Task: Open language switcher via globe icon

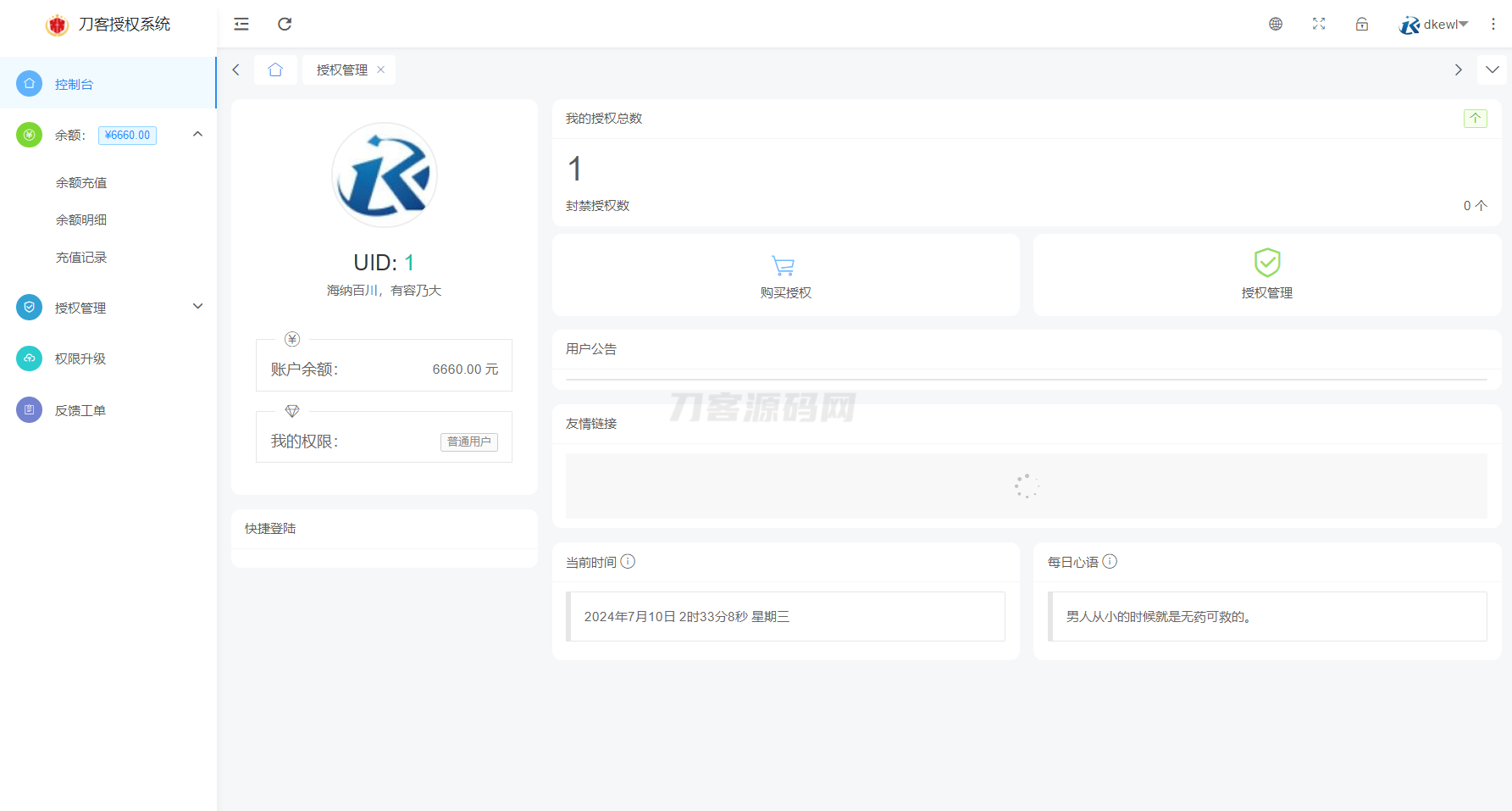Action: click(1275, 24)
